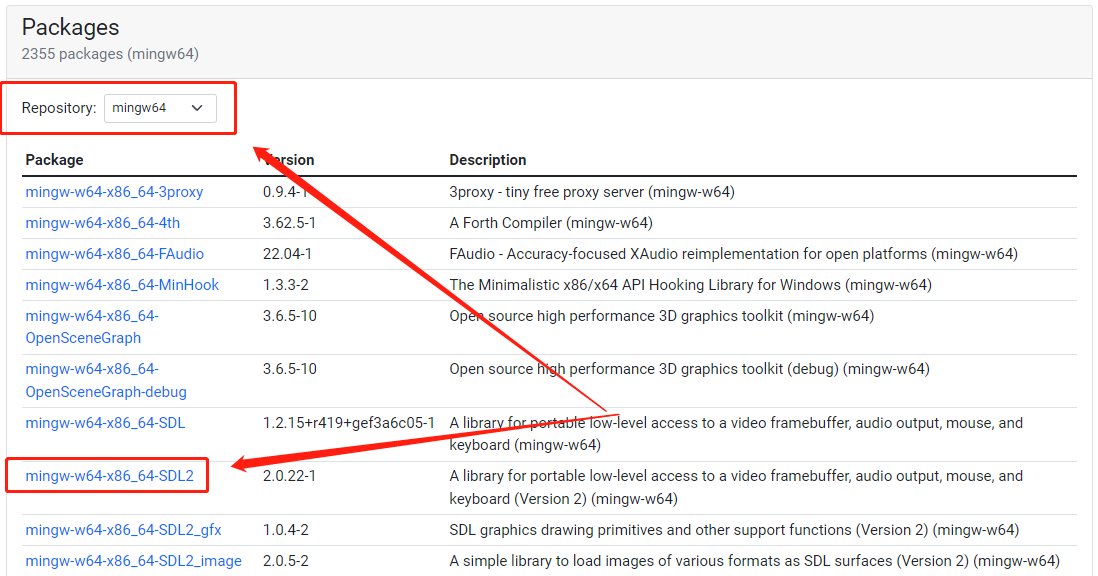The image size is (1098, 576).
Task: Click the Package column header
Action: click(54, 160)
